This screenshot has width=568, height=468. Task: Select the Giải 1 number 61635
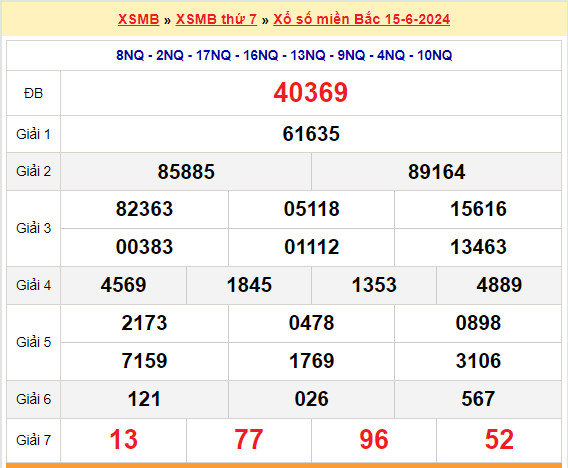coord(311,134)
